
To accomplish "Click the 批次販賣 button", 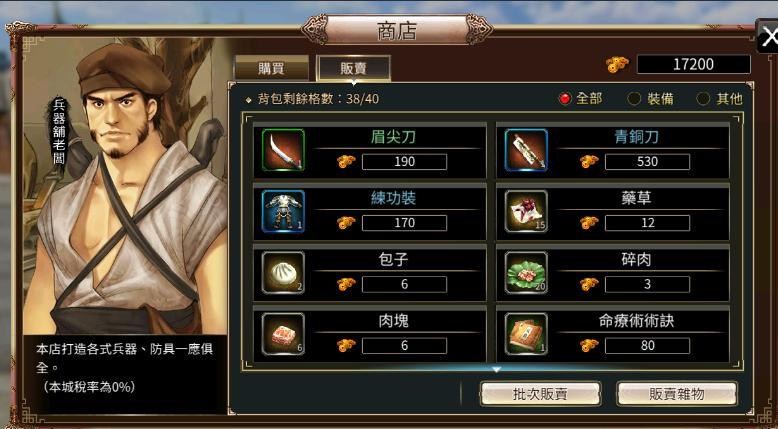I will point(540,394).
